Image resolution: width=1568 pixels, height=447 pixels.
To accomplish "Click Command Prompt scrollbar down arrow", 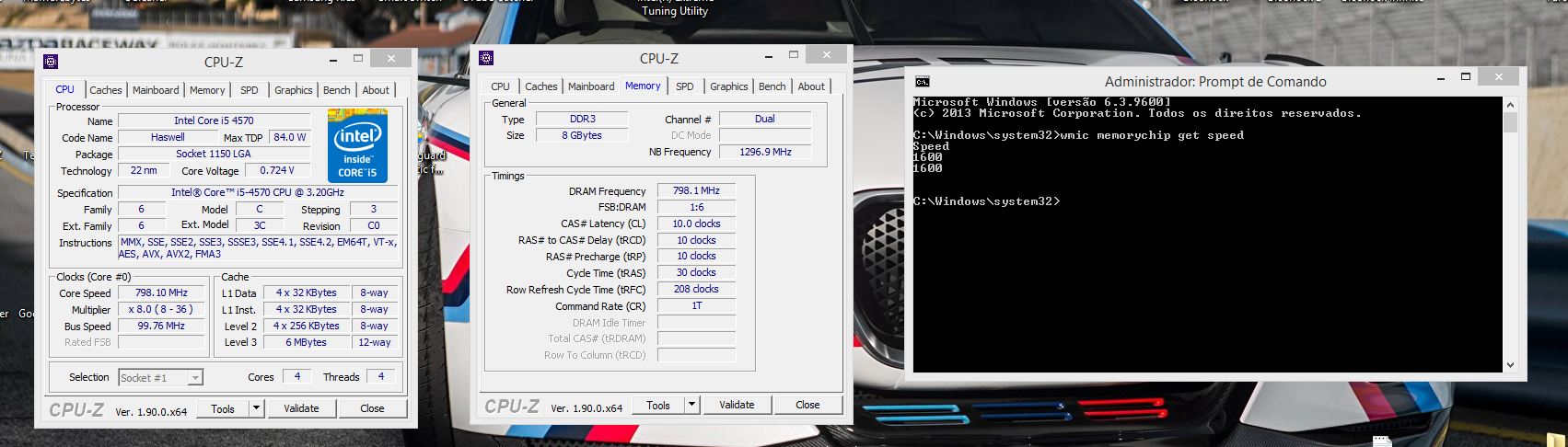I will [1510, 365].
